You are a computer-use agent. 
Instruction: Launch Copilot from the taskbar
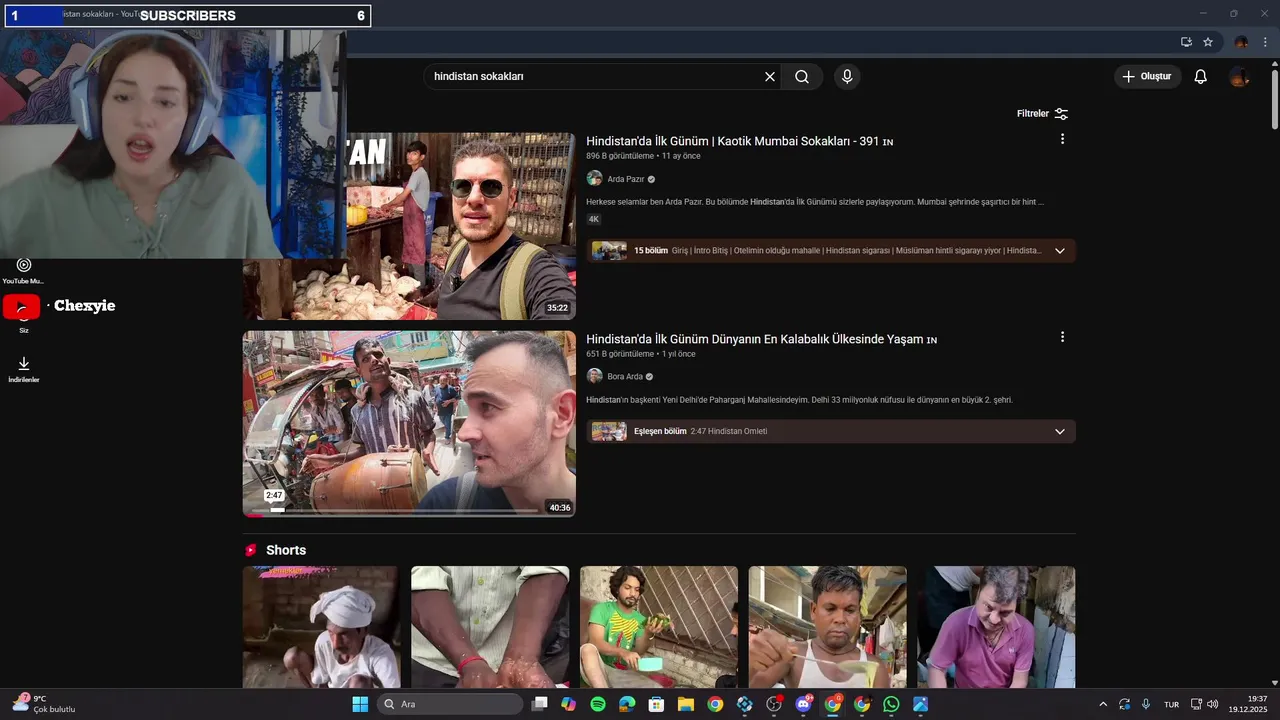point(569,704)
